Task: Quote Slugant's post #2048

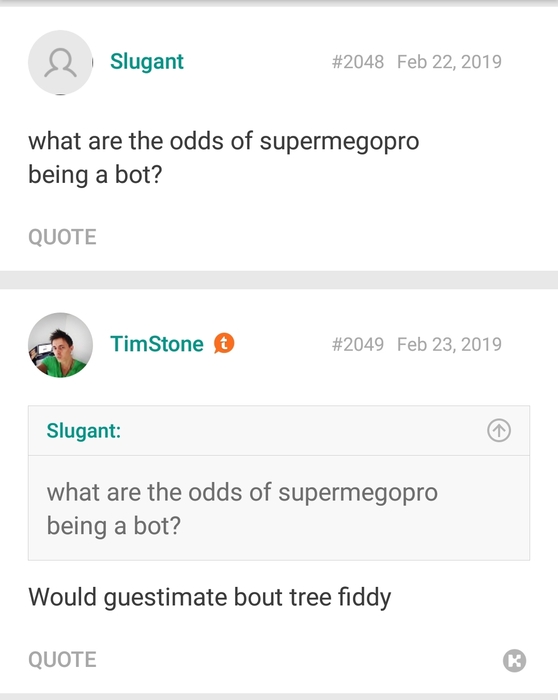Action: [62, 237]
